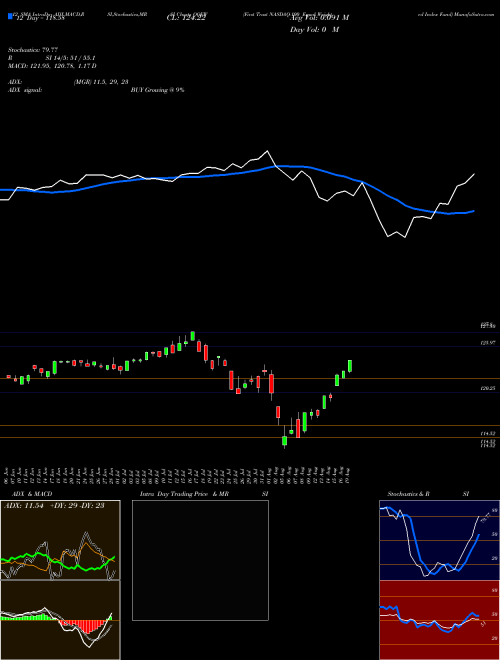Viewport: 500px width, 660px height.
Task: Click the 'Stochastics & R' panel title
Action: point(409,494)
